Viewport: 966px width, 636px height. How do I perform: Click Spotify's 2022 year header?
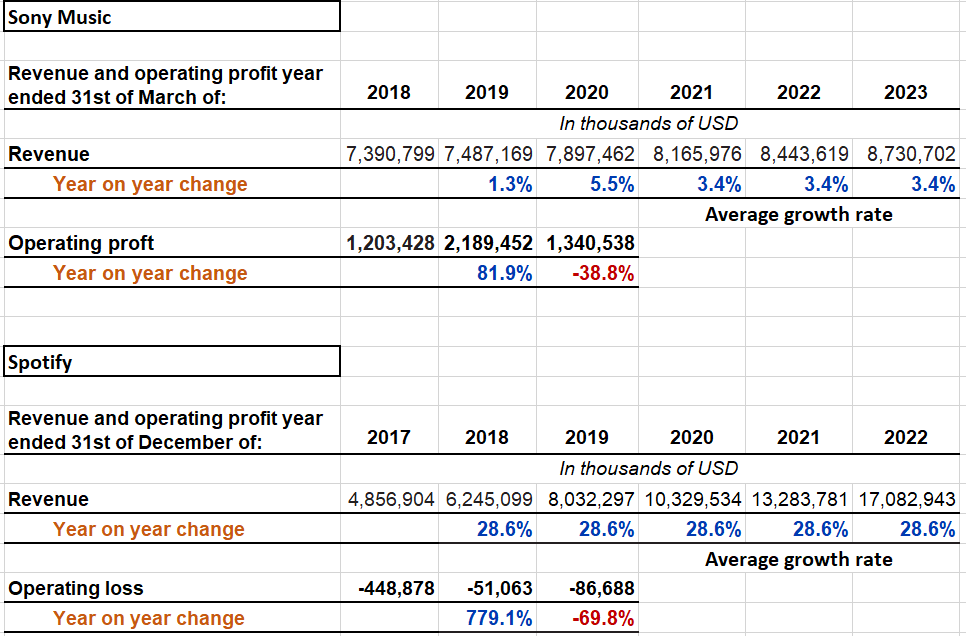pos(906,438)
